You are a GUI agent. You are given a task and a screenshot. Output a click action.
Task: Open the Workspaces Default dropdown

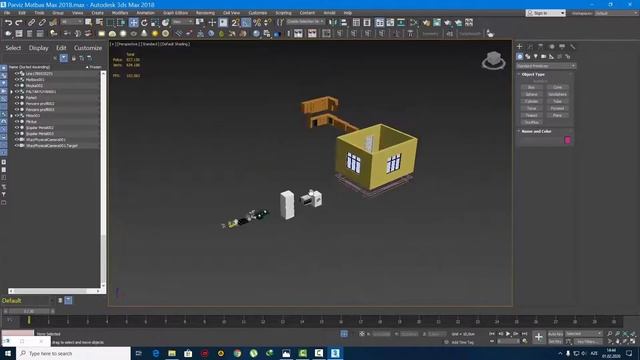click(616, 13)
